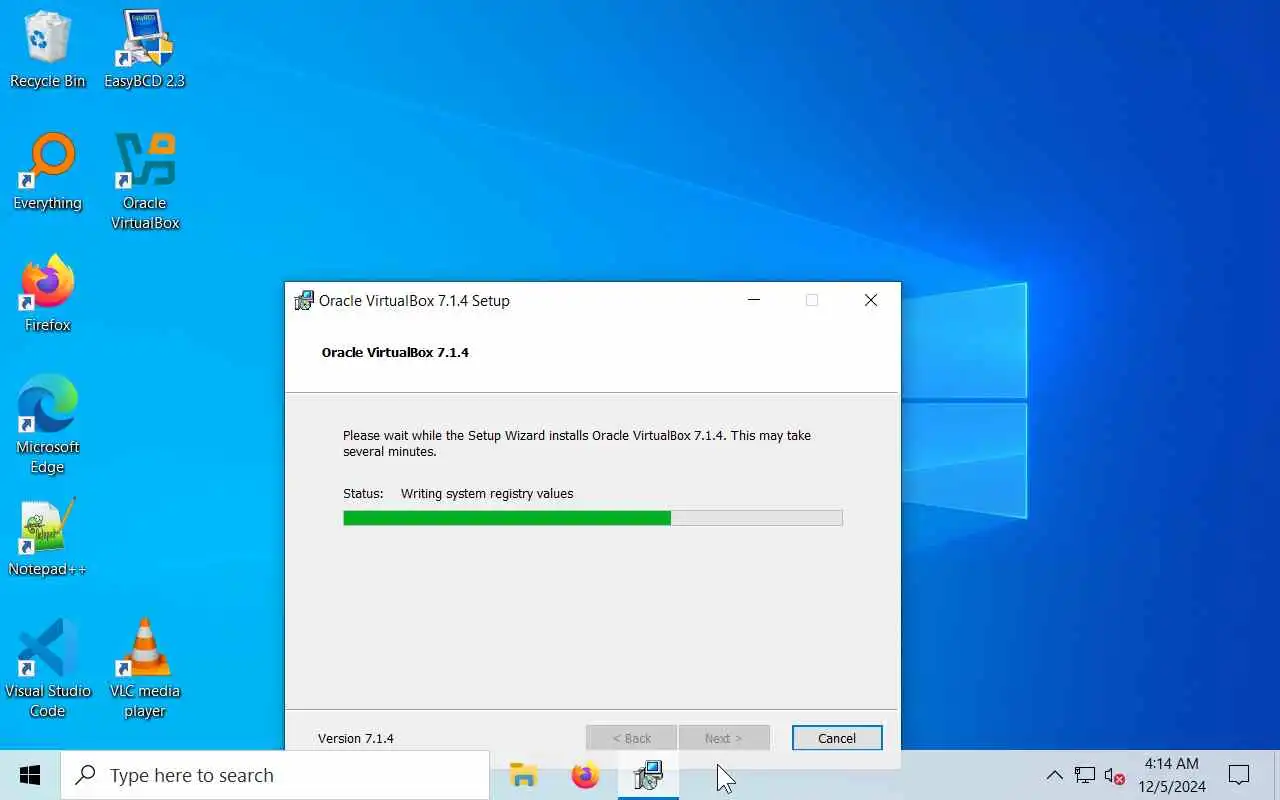Launch Firefox from the taskbar

pos(585,775)
